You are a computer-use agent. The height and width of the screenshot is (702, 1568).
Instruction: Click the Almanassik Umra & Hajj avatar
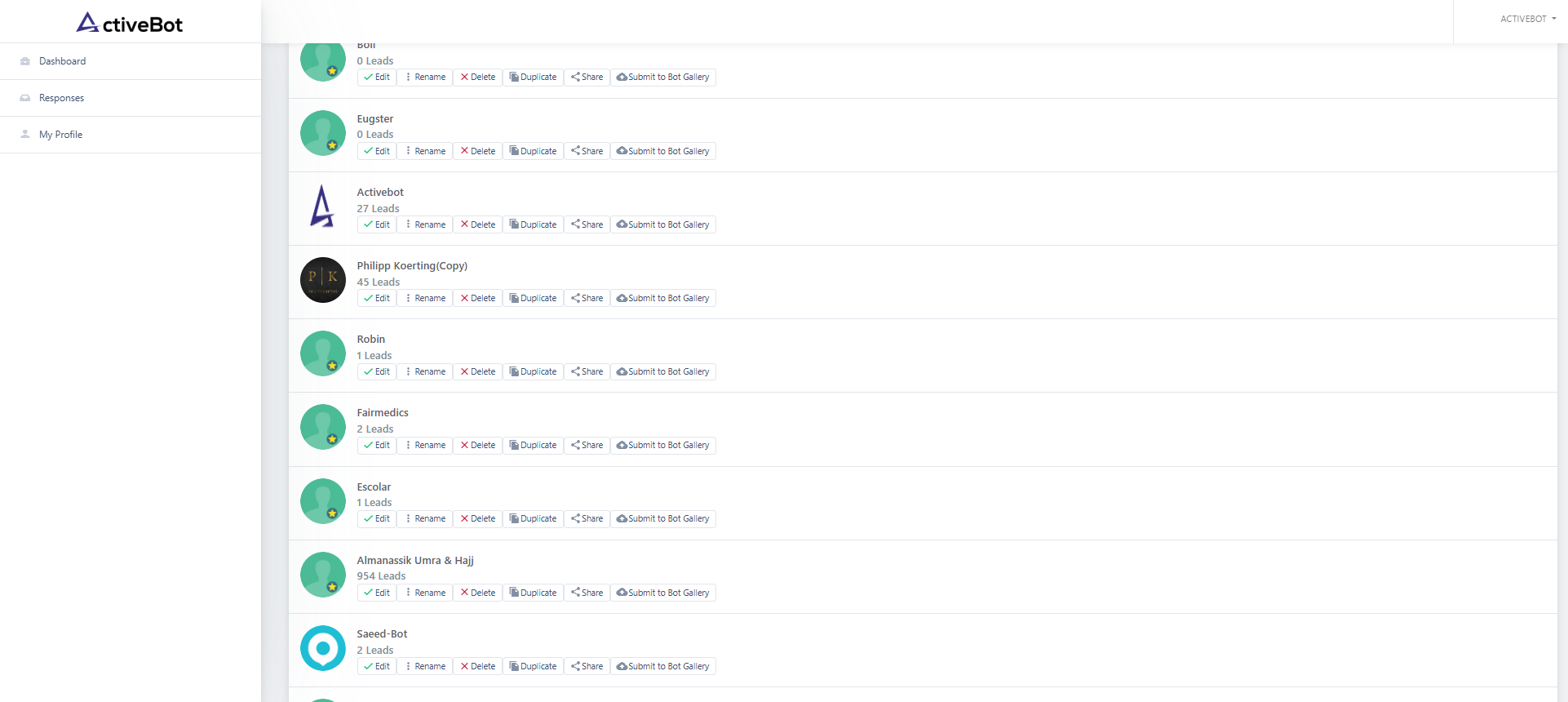pyautogui.click(x=323, y=575)
